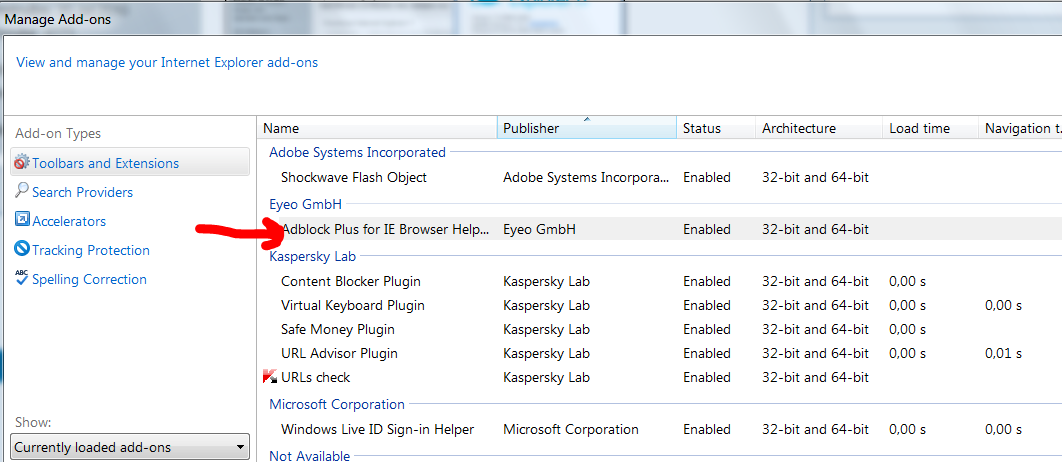Click the Kaspersky icon beside URLs check
Viewport: 1062px width, 462px height.
click(268, 377)
